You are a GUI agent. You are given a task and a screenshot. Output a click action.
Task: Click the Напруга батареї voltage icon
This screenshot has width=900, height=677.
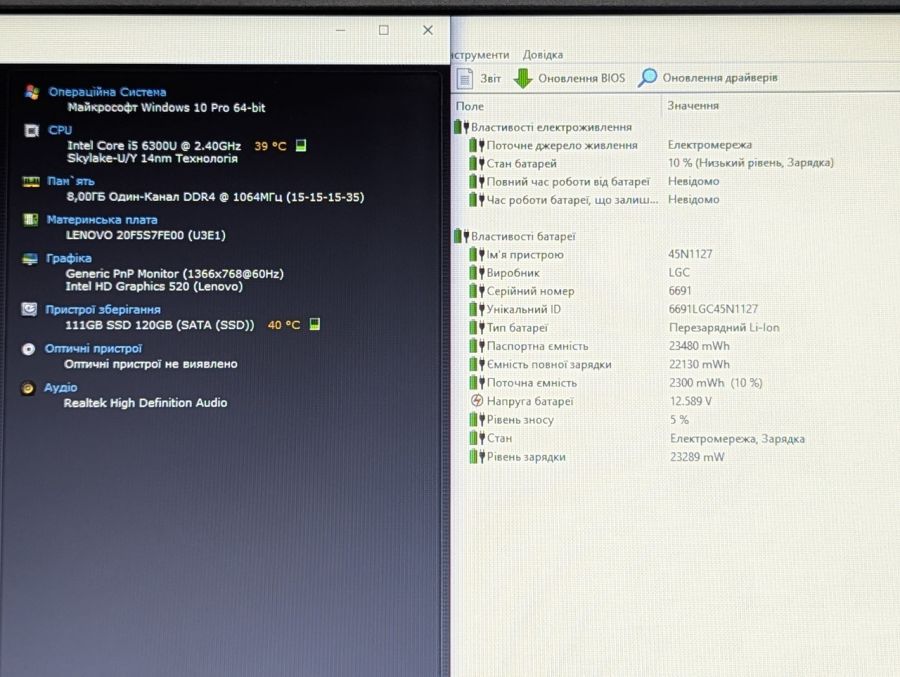point(477,401)
